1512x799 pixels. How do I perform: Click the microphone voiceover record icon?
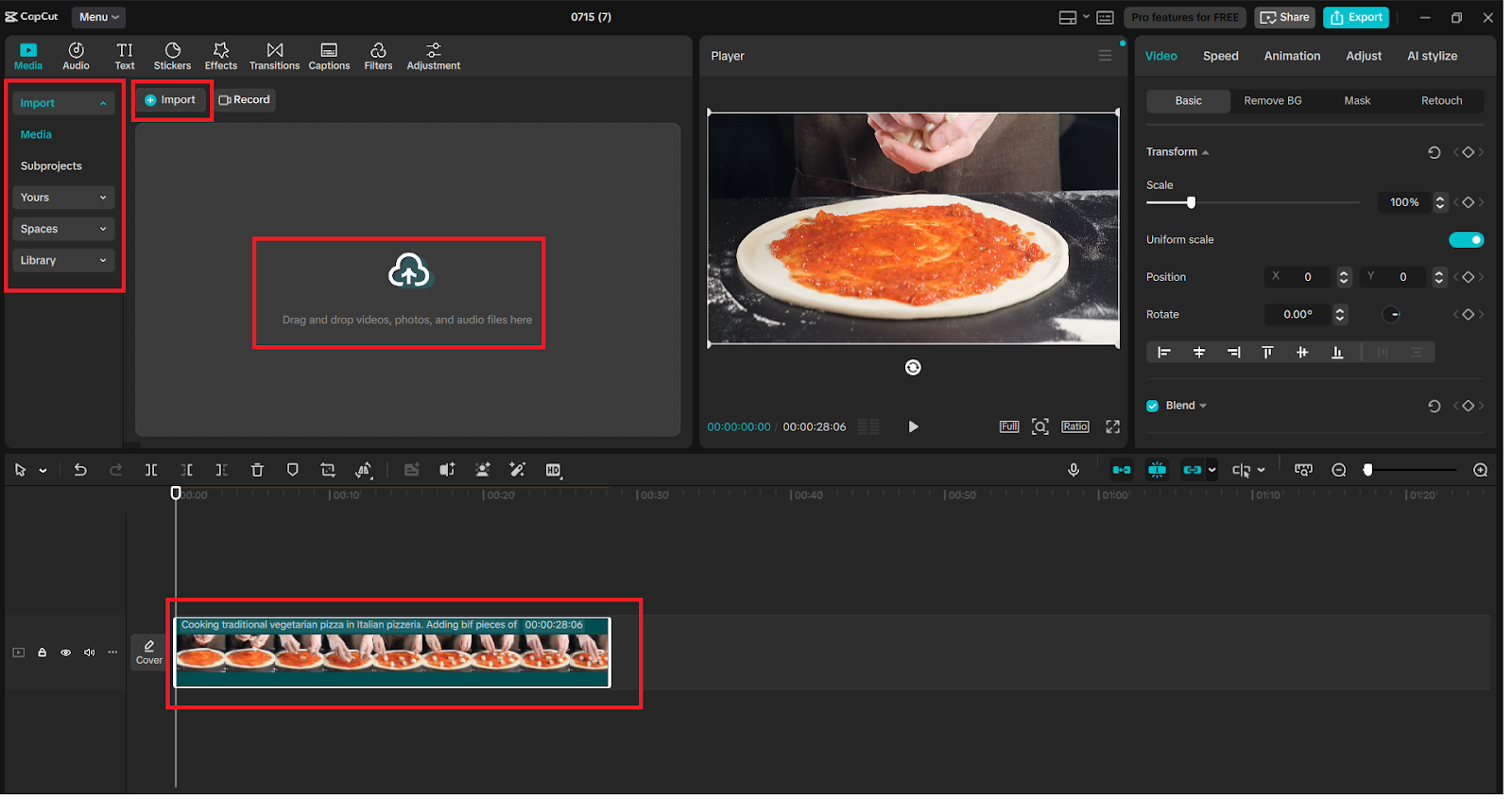coord(1074,470)
